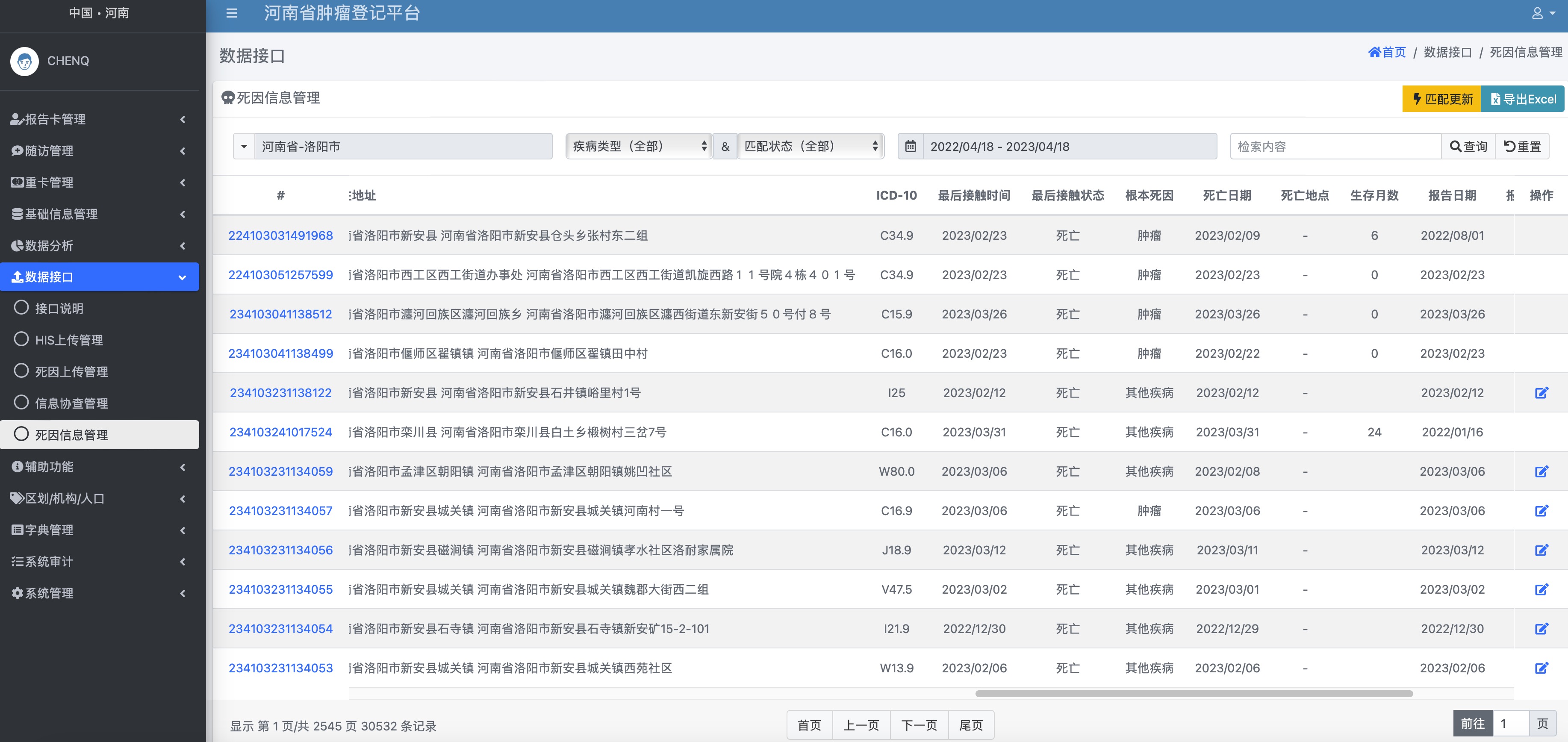Screen dimensions: 1568x742
Task: Click the home icon breadcrumb 首页
Action: click(x=1387, y=52)
